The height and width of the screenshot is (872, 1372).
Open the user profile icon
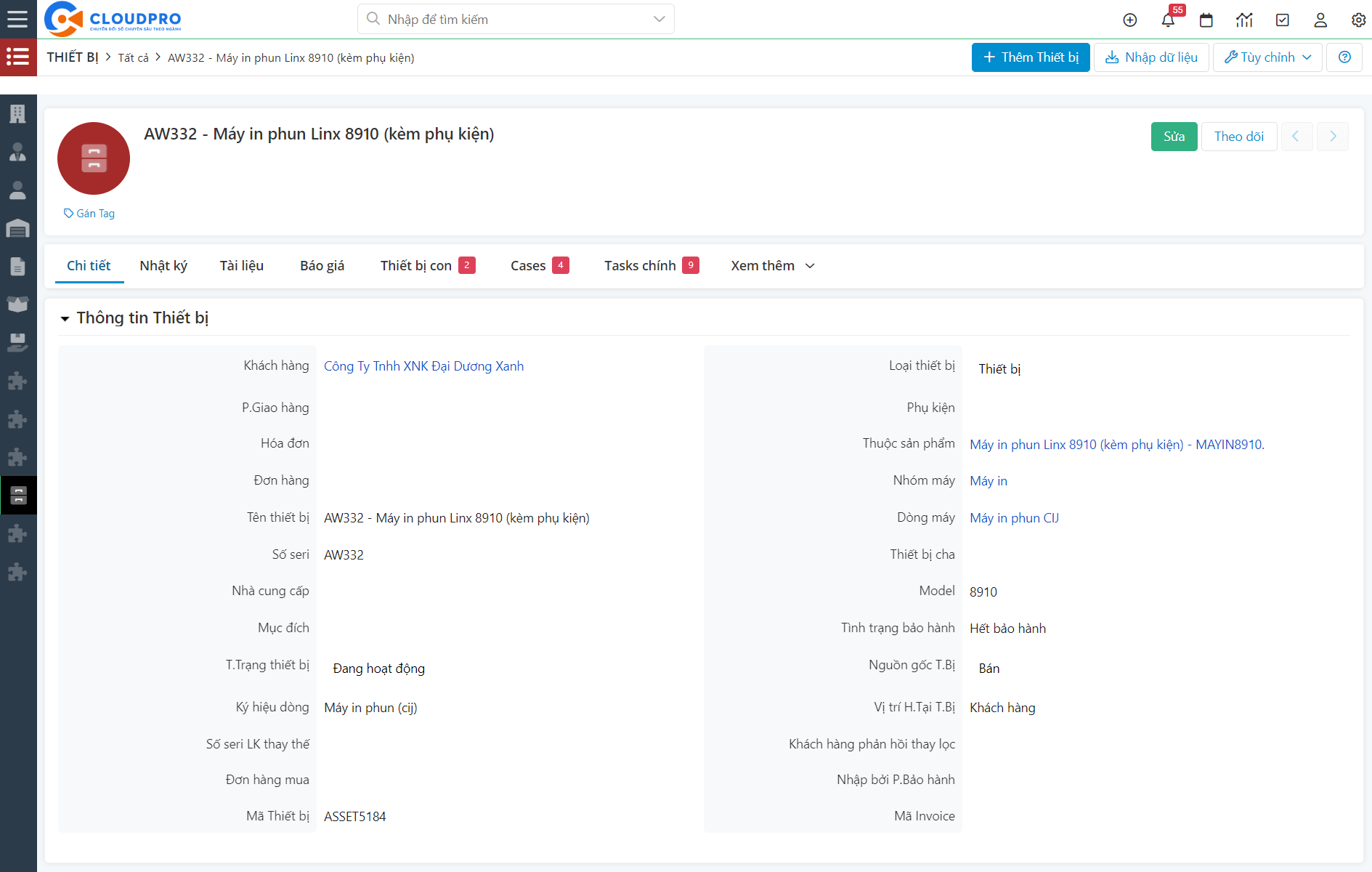click(1320, 20)
